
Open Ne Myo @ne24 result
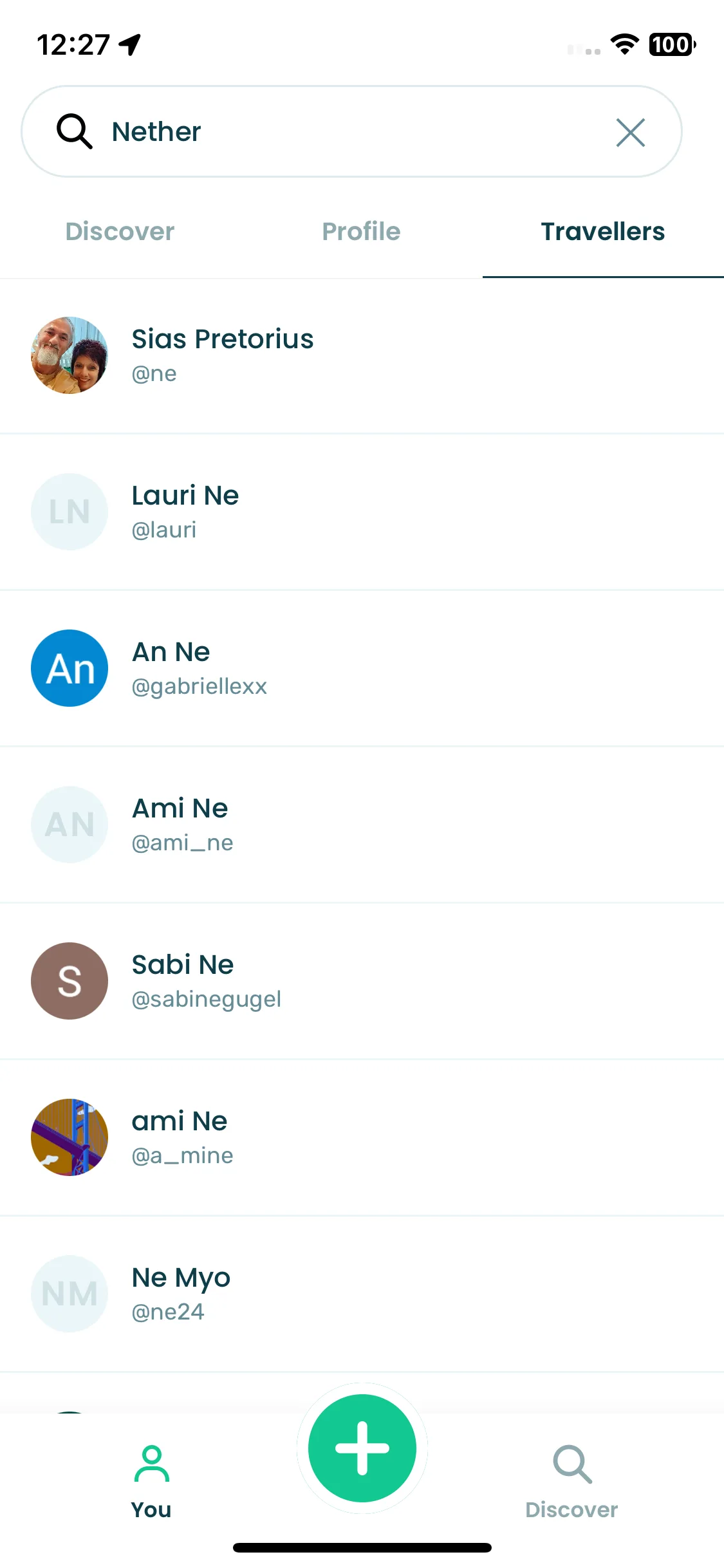click(362, 1294)
